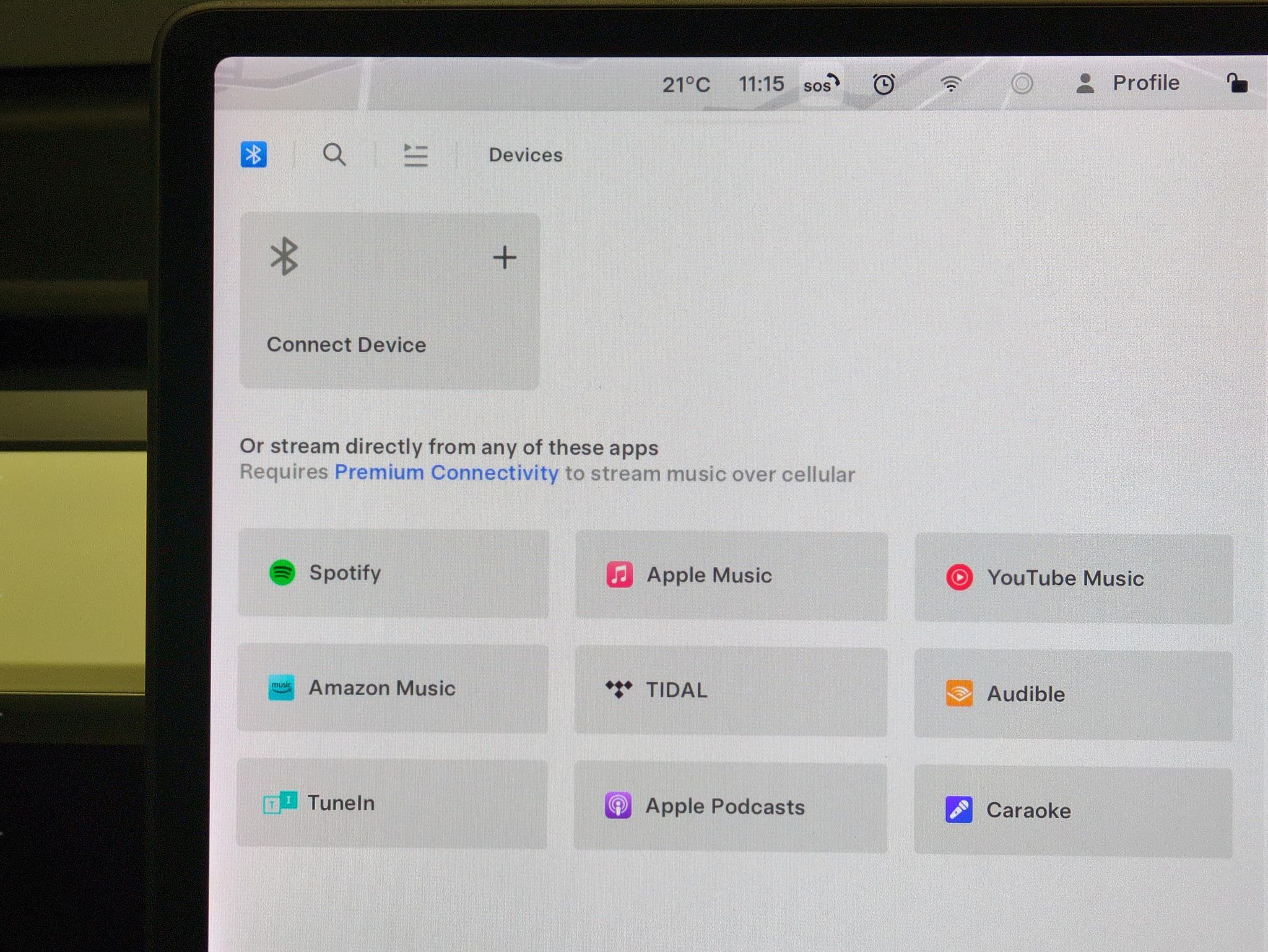Open the YouTube Music tile

point(1074,579)
